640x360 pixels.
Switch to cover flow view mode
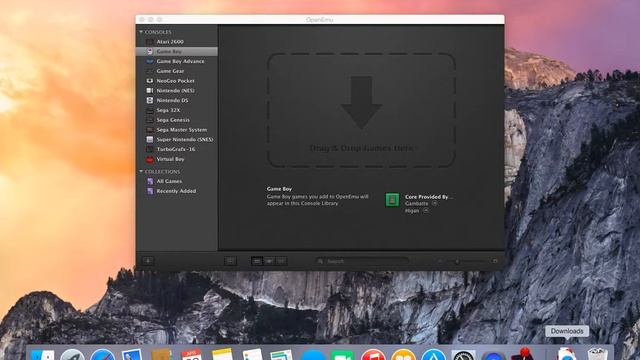coord(269,261)
